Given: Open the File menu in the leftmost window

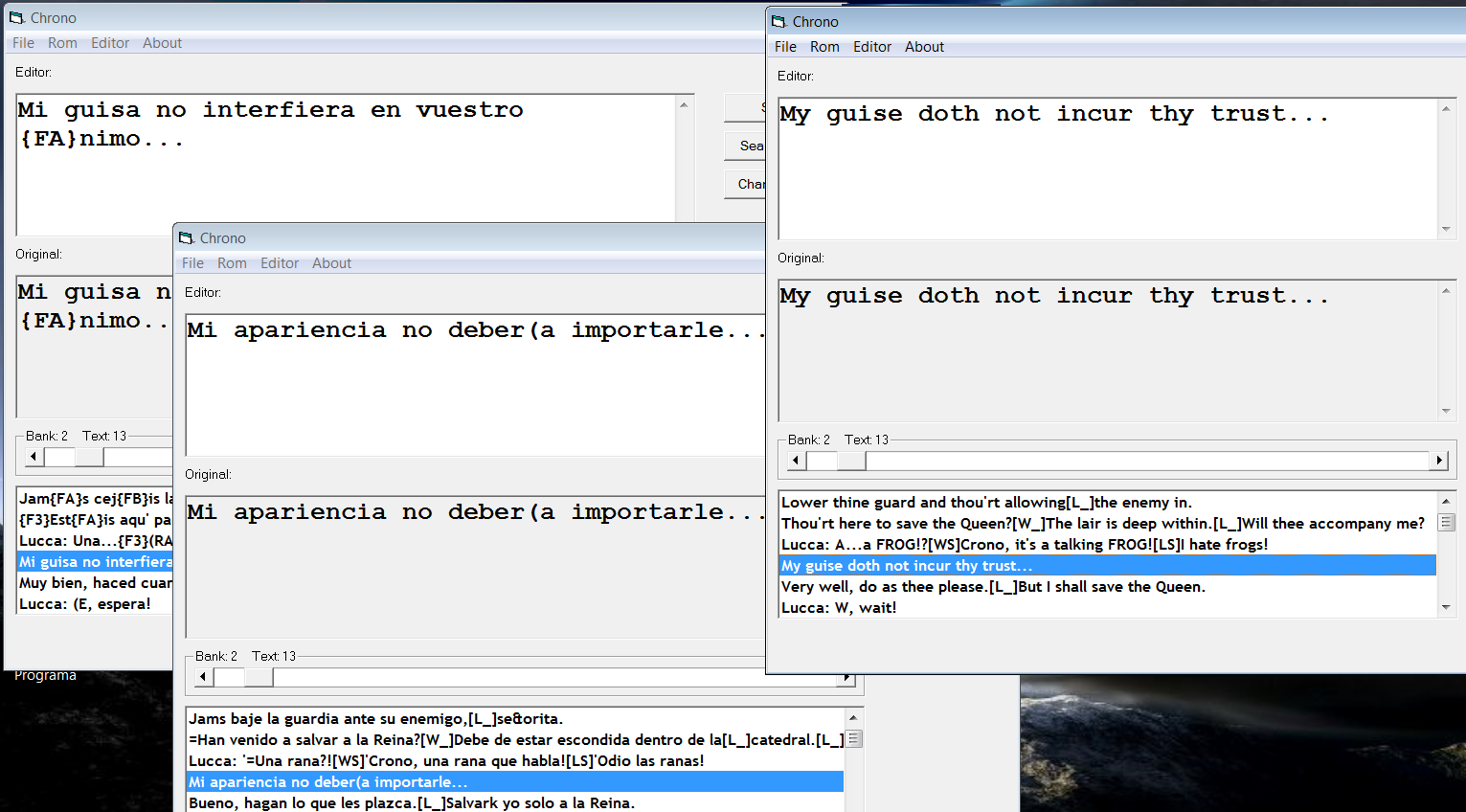Looking at the screenshot, I should click(x=23, y=43).
